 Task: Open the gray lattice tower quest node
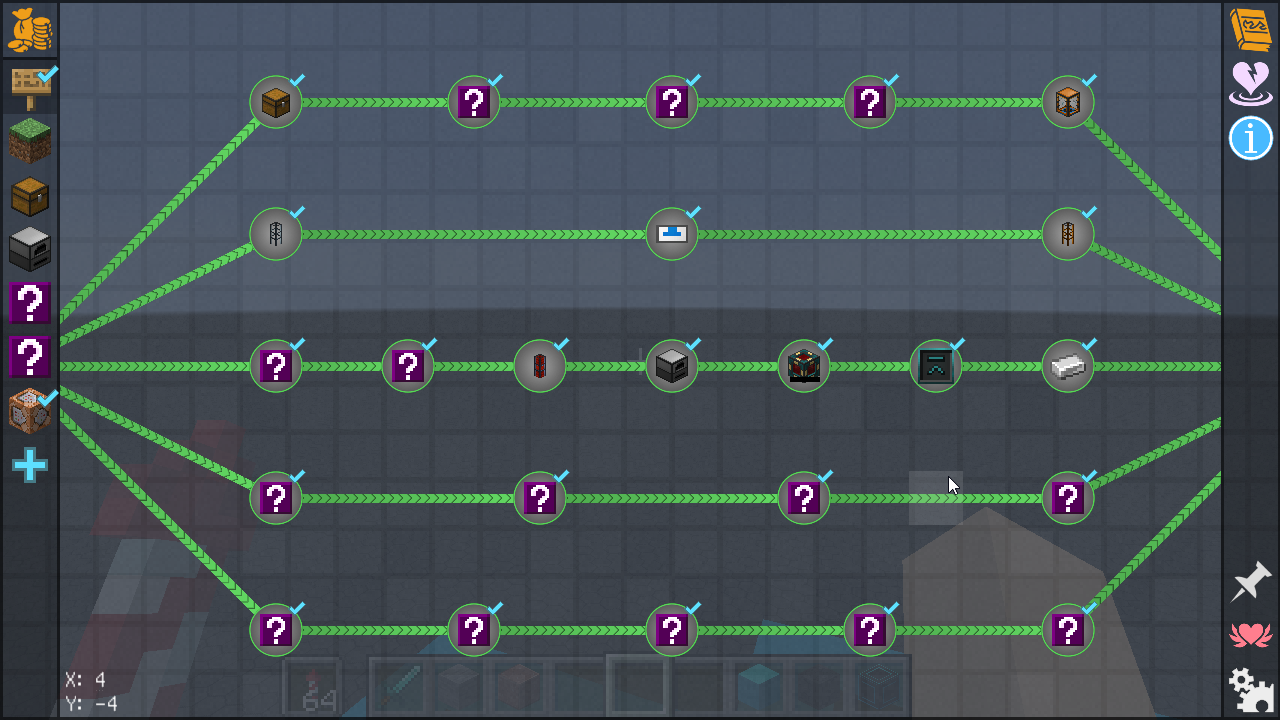tap(276, 234)
